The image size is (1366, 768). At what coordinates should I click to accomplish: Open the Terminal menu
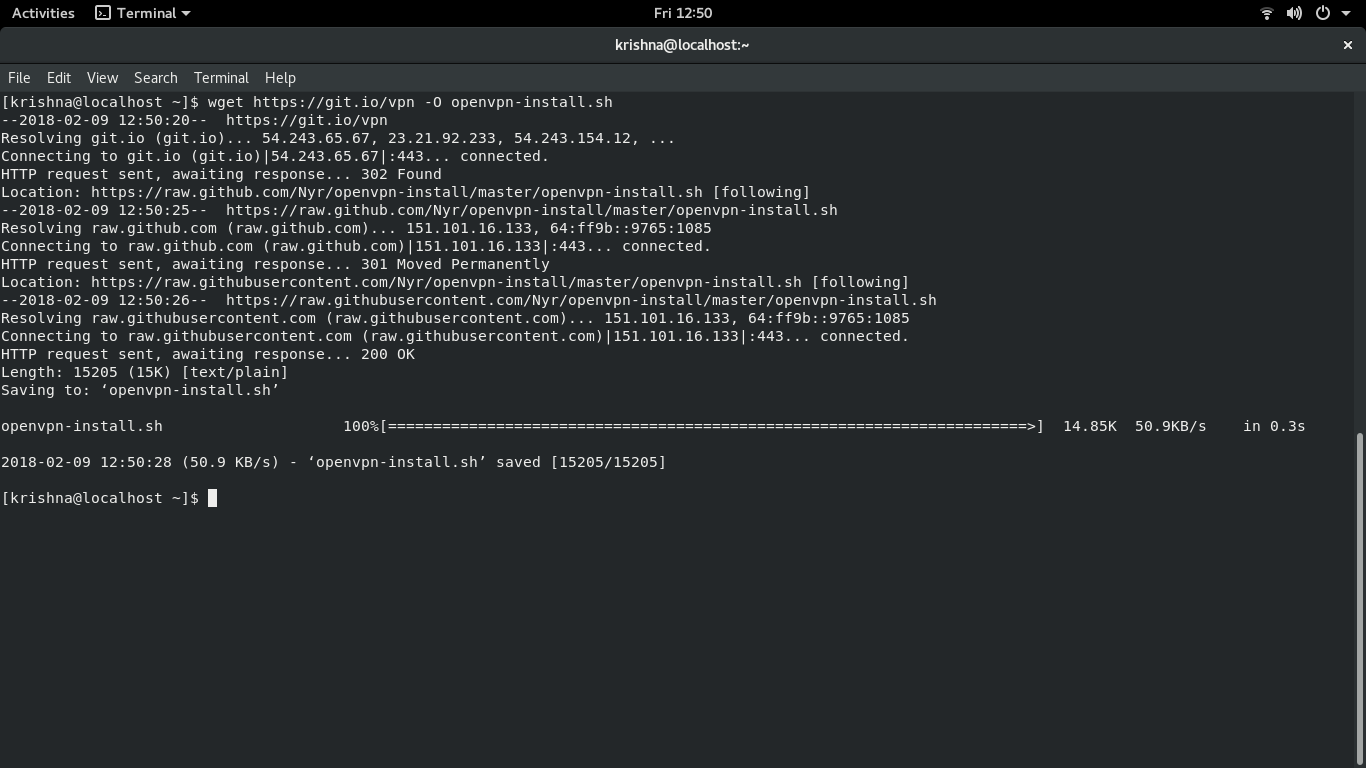(x=220, y=78)
